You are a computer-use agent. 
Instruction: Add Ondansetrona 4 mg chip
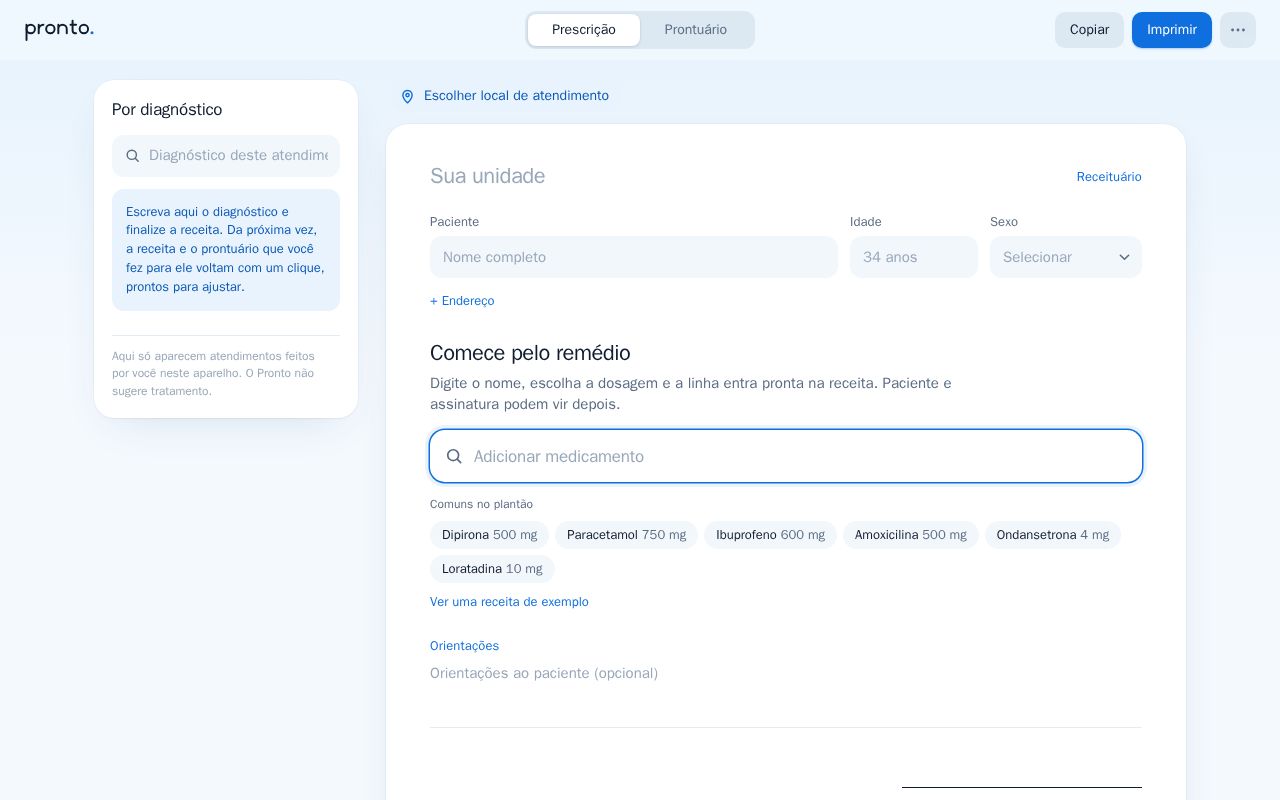(1053, 535)
